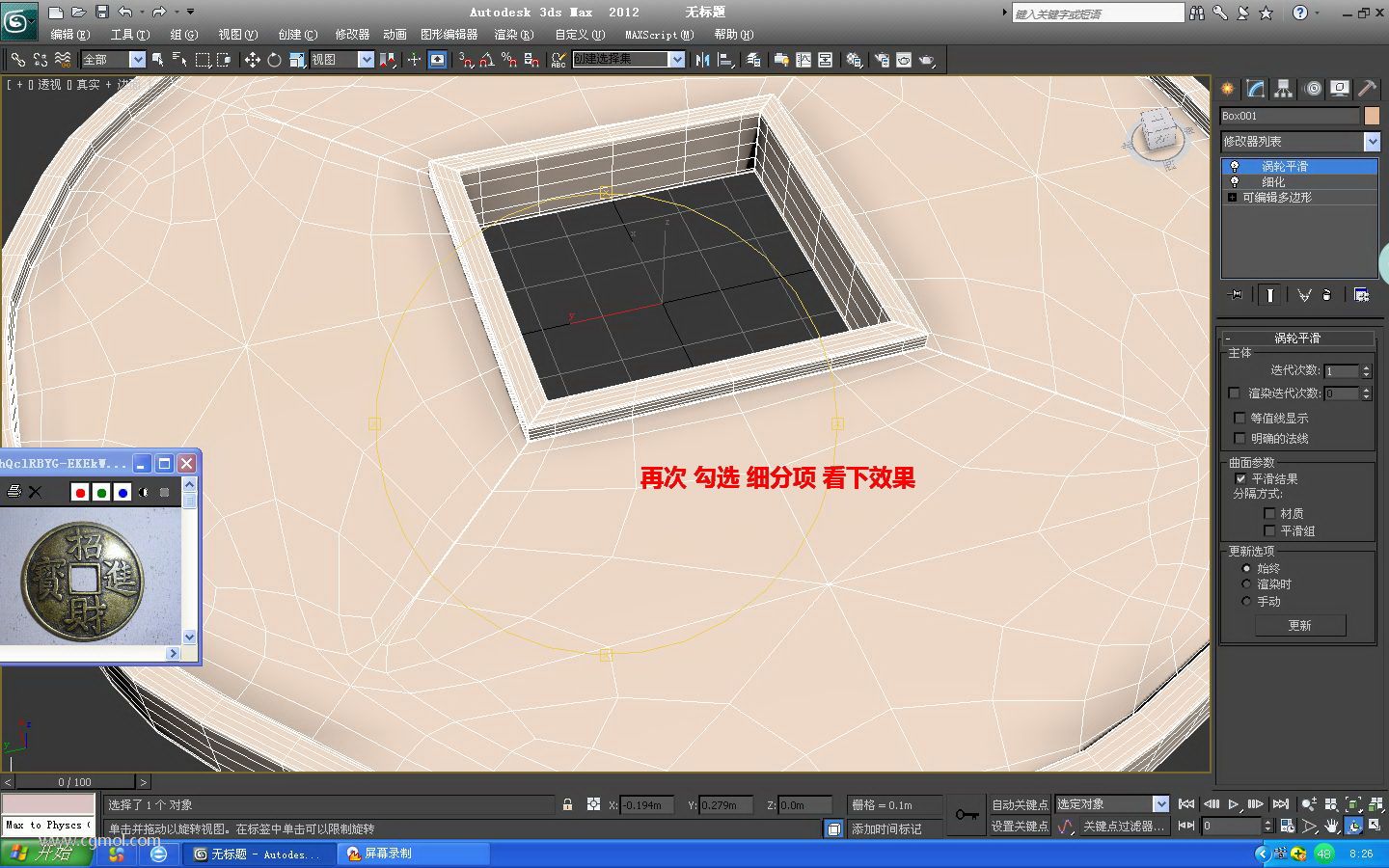The width and height of the screenshot is (1389, 868).
Task: Play the animation
Action: click(x=1234, y=804)
